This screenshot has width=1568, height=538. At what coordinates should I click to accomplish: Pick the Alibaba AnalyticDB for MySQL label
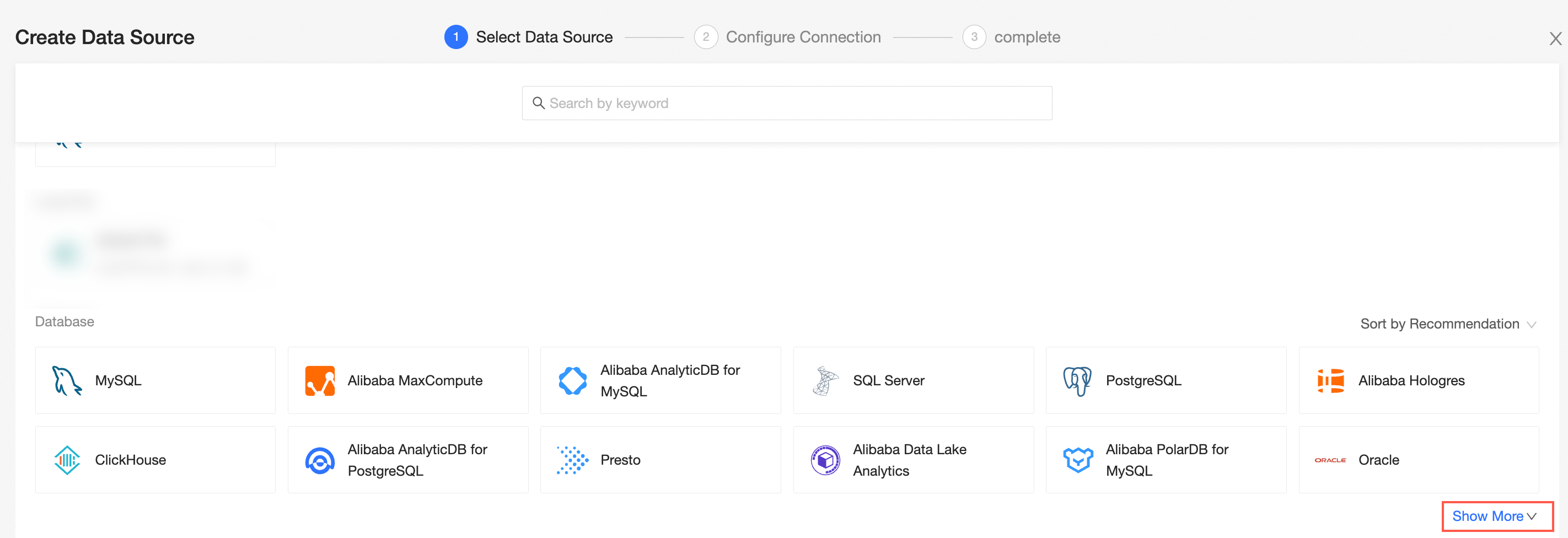coord(670,380)
